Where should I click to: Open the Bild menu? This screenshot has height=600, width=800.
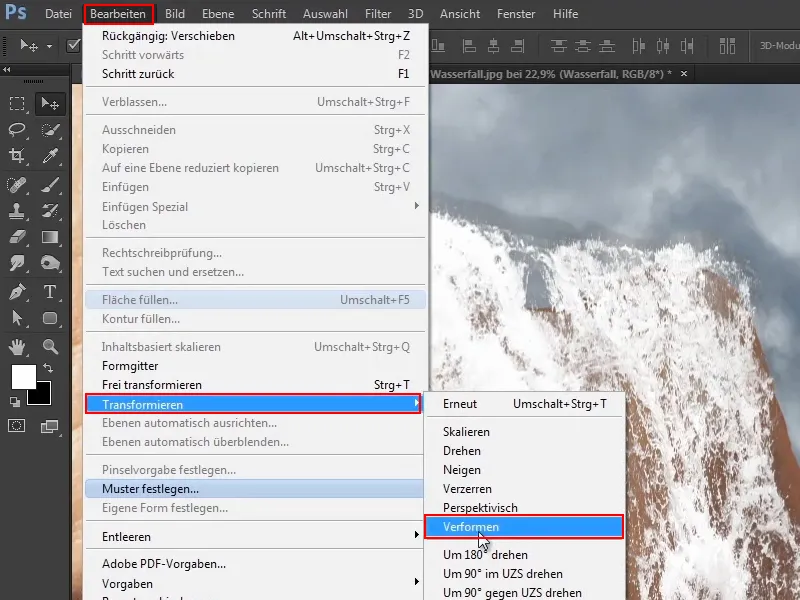pyautogui.click(x=174, y=14)
